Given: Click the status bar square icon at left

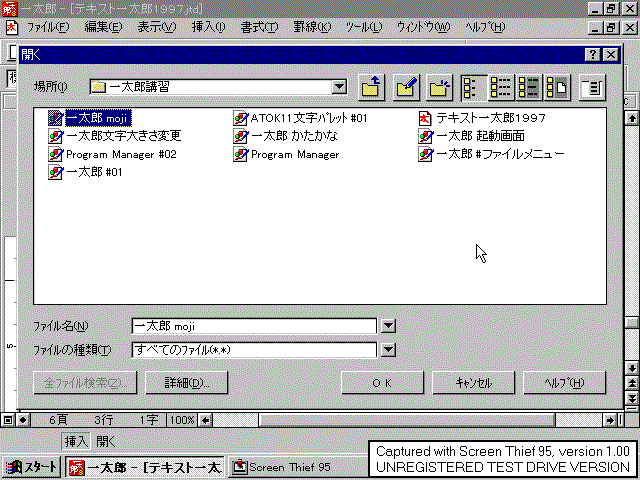Looking at the screenshot, I should 8,420.
